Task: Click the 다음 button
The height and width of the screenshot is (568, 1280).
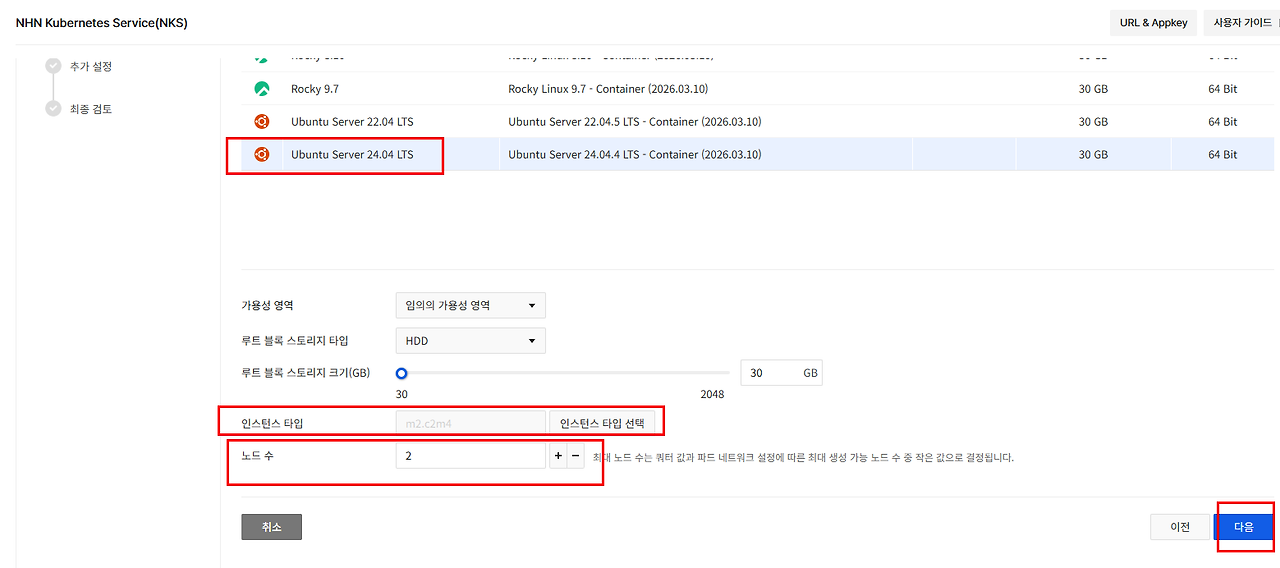Action: tap(1244, 527)
